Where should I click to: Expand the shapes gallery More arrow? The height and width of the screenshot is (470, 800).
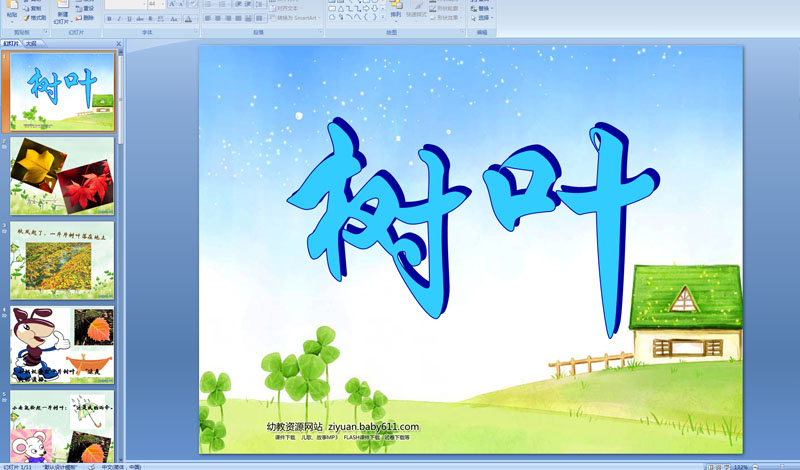pyautogui.click(x=383, y=16)
